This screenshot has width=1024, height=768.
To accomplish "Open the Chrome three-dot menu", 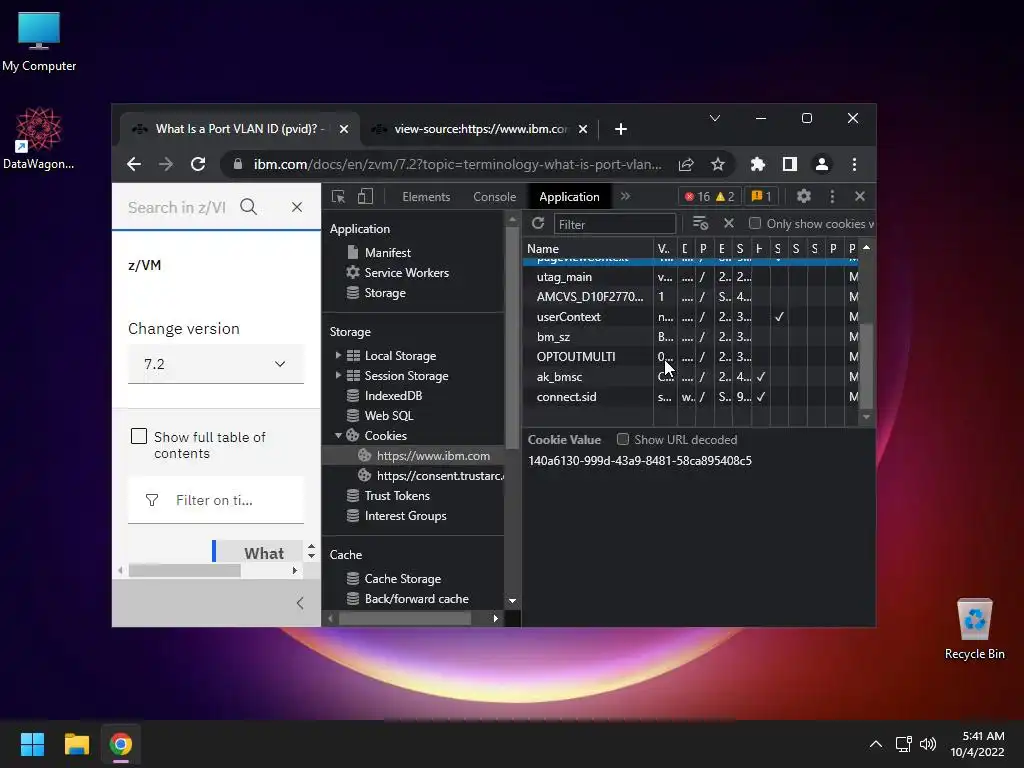I will tap(854, 165).
